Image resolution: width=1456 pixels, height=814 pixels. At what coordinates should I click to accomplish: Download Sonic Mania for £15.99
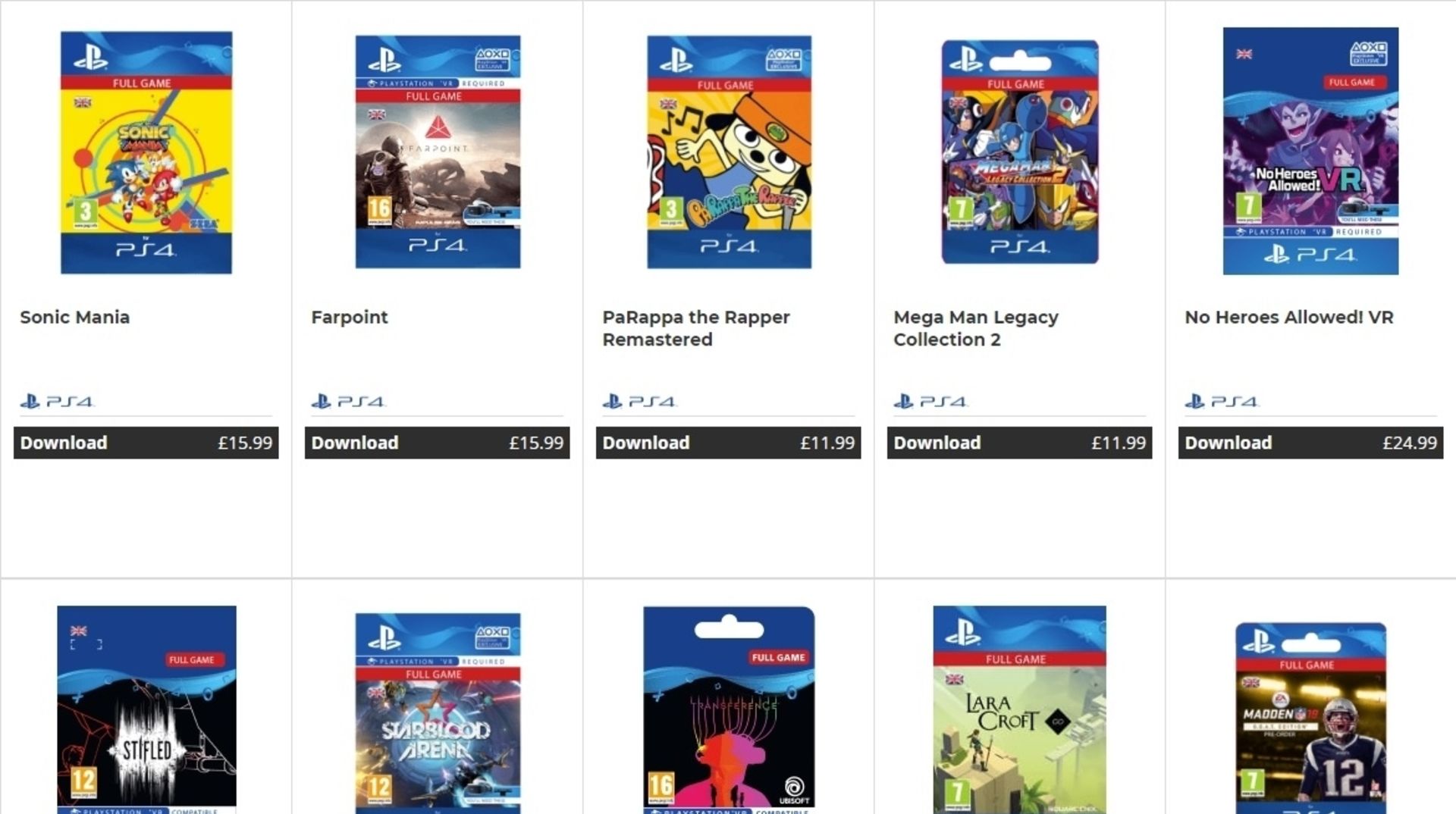tap(146, 443)
